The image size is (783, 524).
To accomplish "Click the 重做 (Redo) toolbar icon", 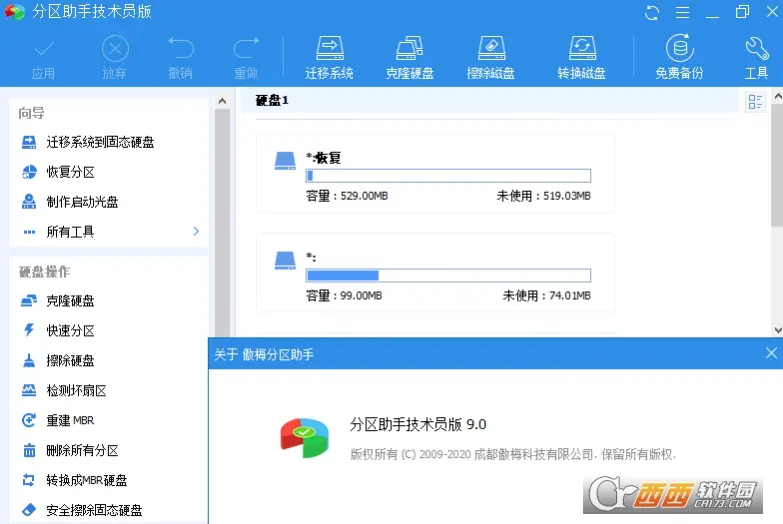I will (246, 58).
